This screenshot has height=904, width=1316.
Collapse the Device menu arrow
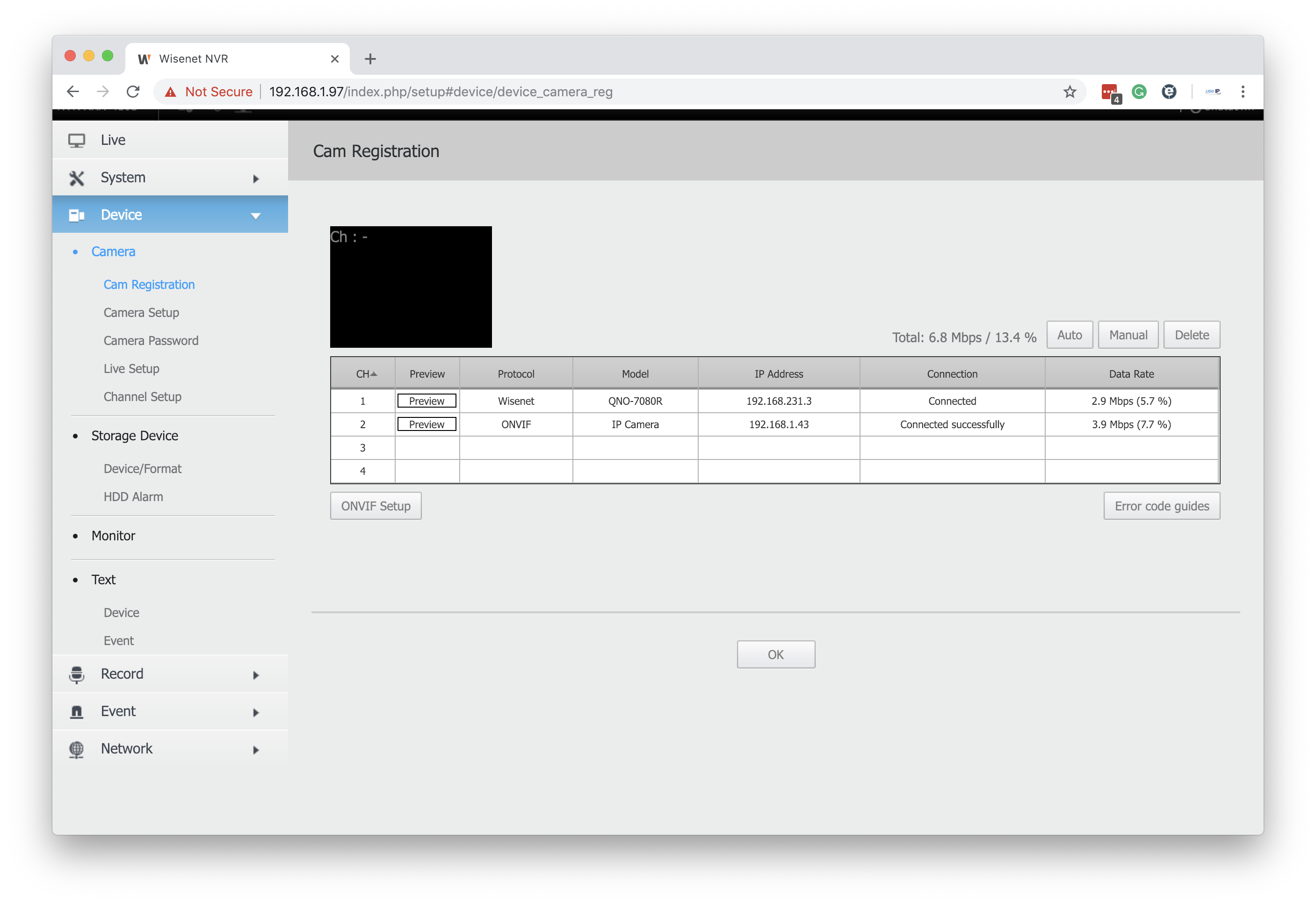256,216
